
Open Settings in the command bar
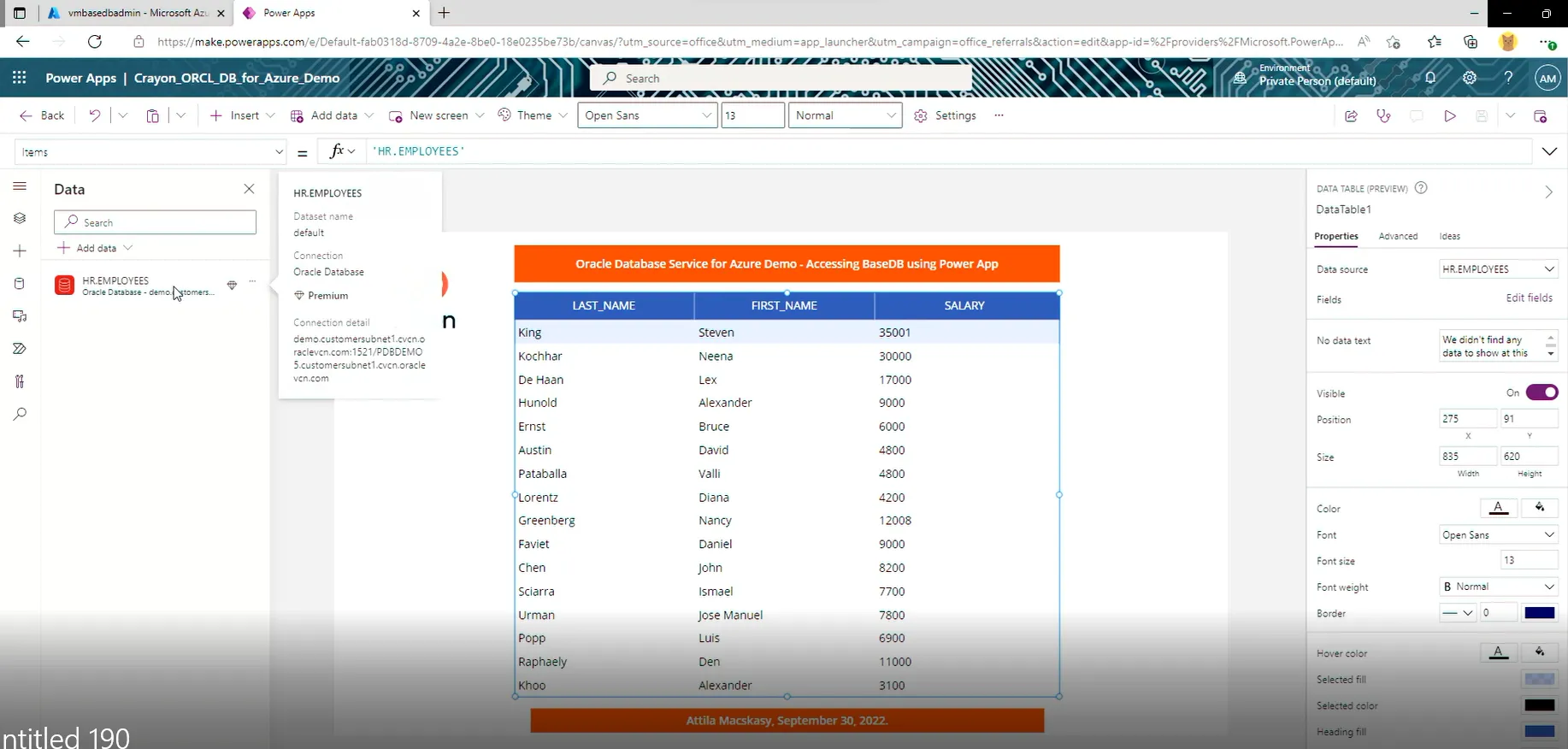[945, 115]
